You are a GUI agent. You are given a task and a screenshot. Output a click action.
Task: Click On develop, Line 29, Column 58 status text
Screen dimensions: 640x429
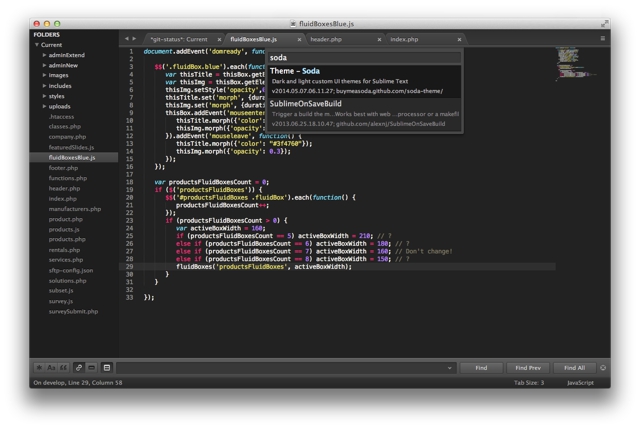(78, 383)
